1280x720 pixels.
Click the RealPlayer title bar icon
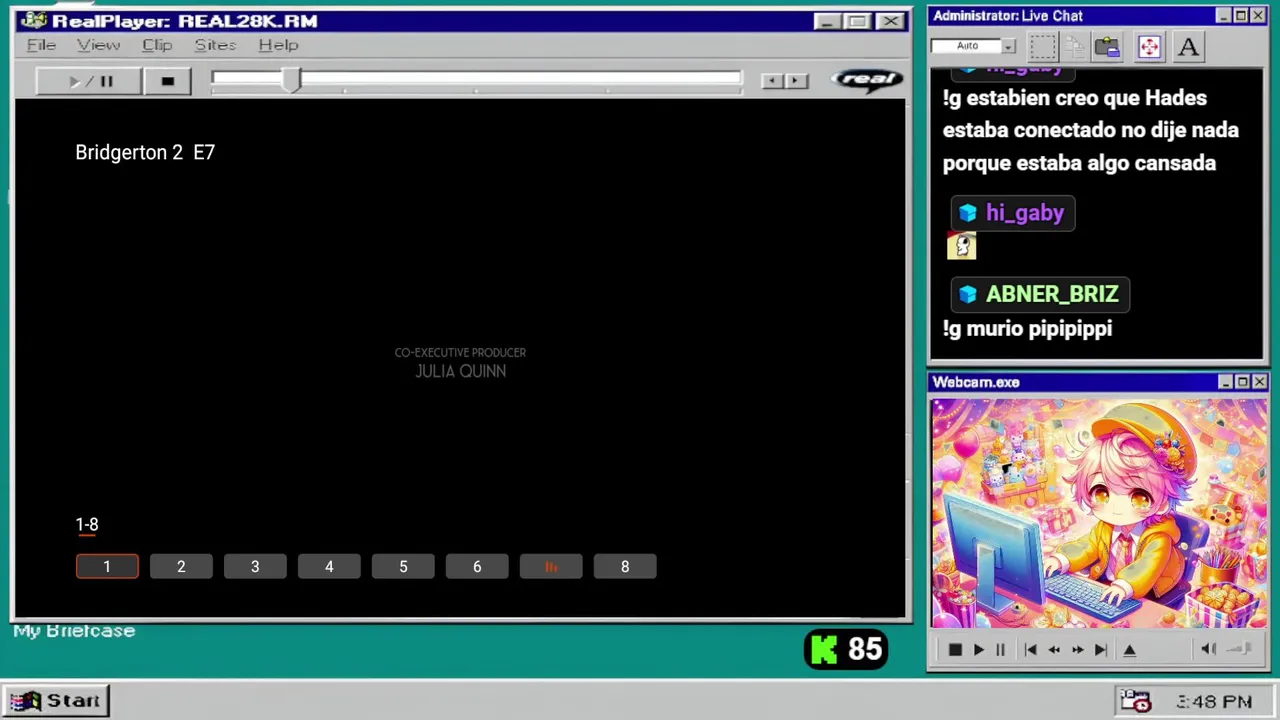click(33, 21)
